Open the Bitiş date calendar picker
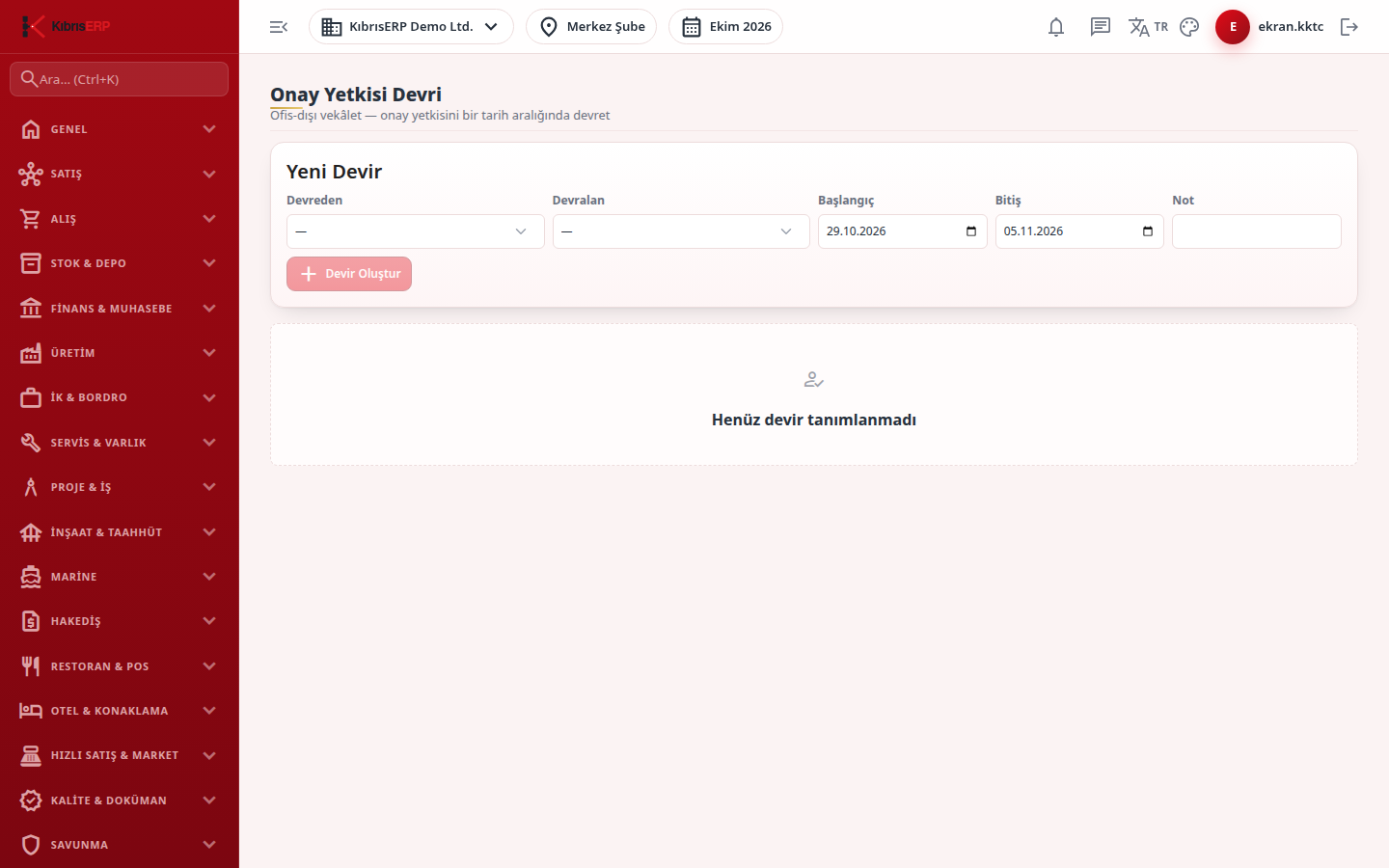 (1148, 231)
